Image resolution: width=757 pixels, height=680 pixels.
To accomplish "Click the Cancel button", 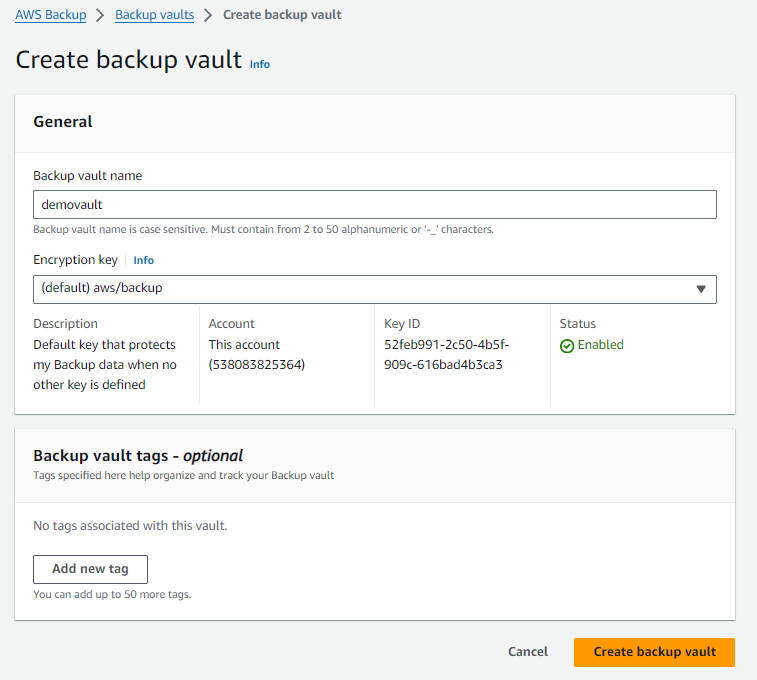I will pyautogui.click(x=528, y=652).
